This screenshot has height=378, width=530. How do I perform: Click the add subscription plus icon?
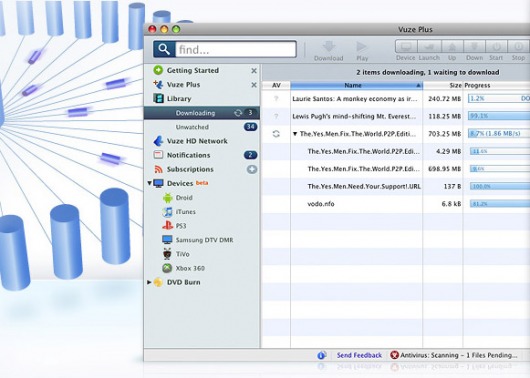pyautogui.click(x=252, y=169)
